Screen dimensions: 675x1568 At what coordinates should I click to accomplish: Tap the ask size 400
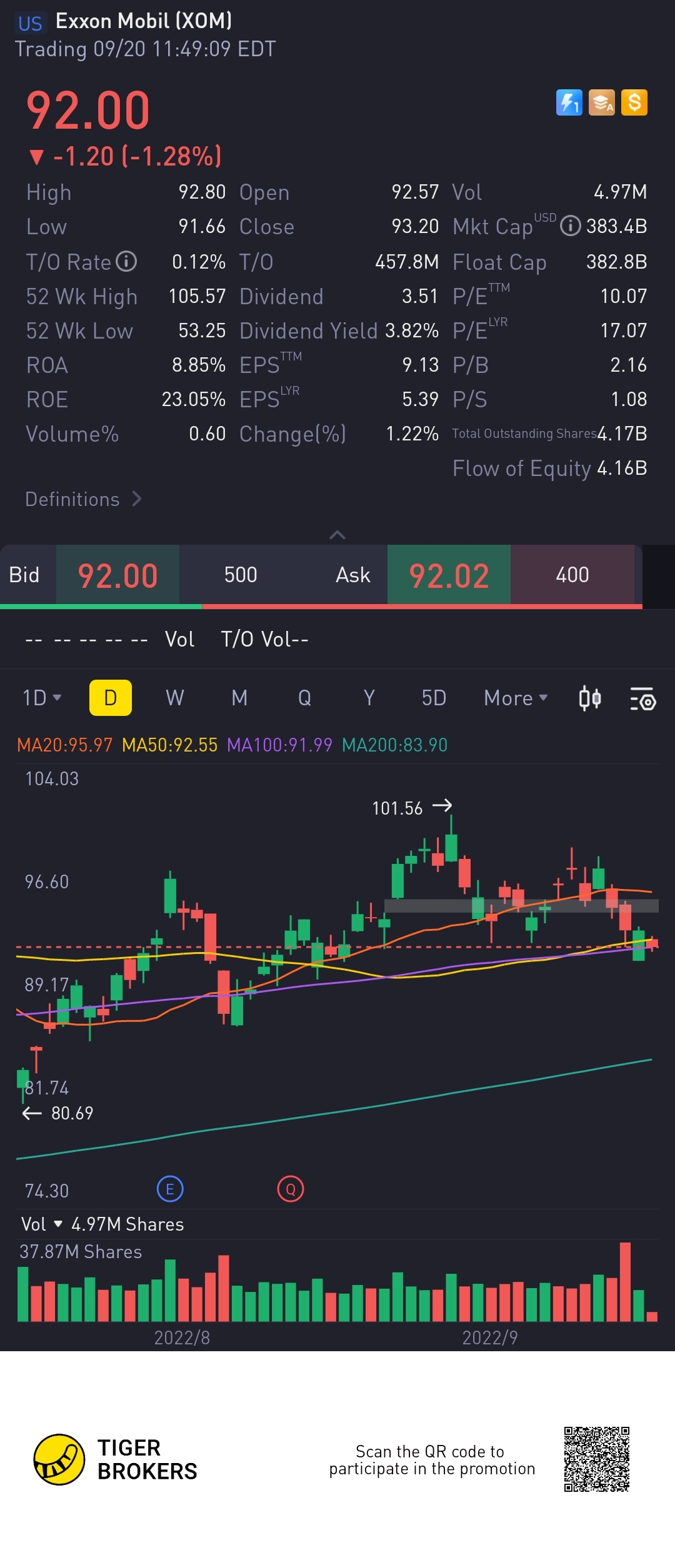(572, 575)
